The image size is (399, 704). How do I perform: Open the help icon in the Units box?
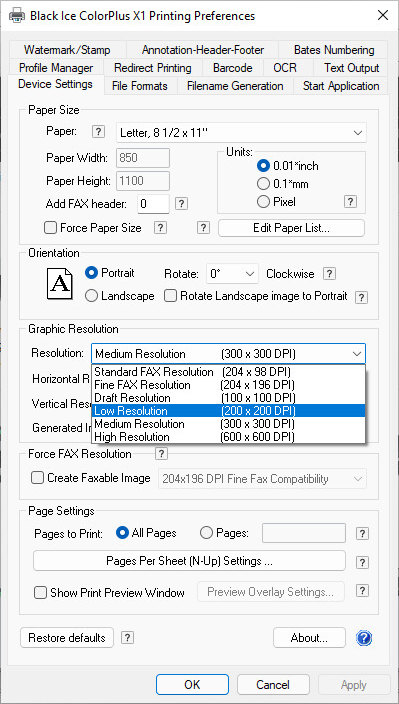pos(350,202)
